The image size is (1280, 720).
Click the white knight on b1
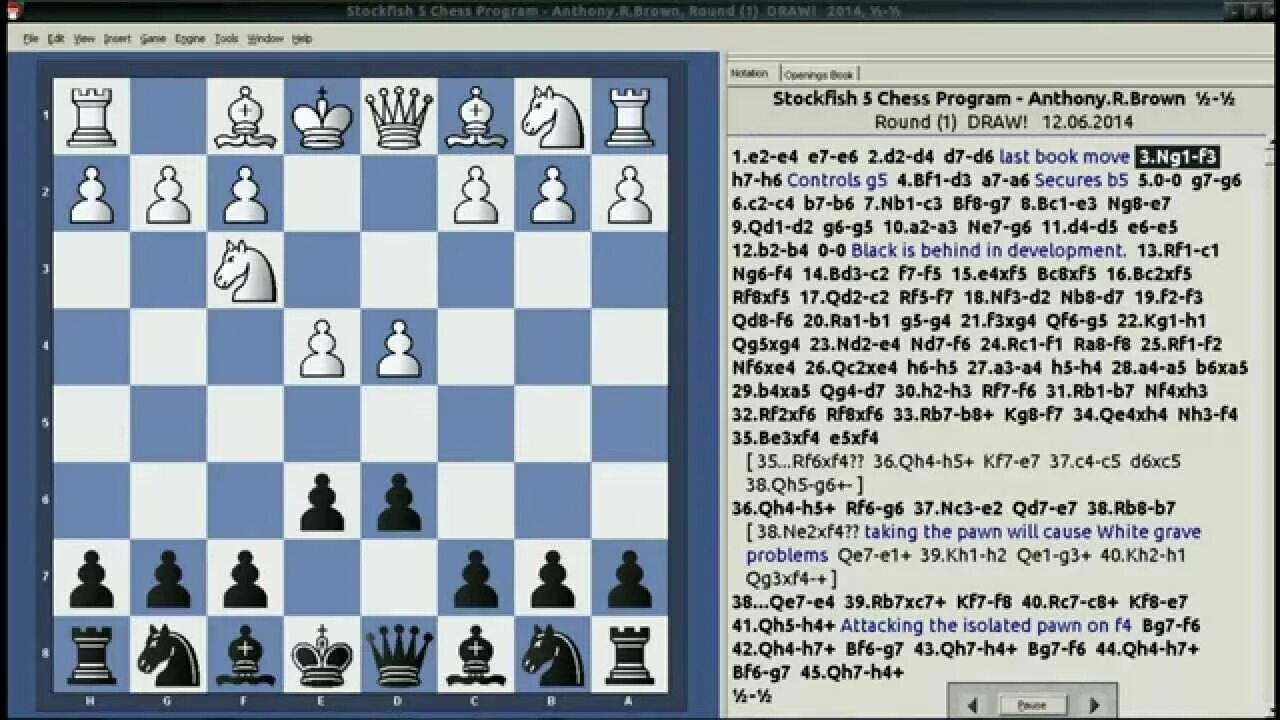[x=553, y=116]
